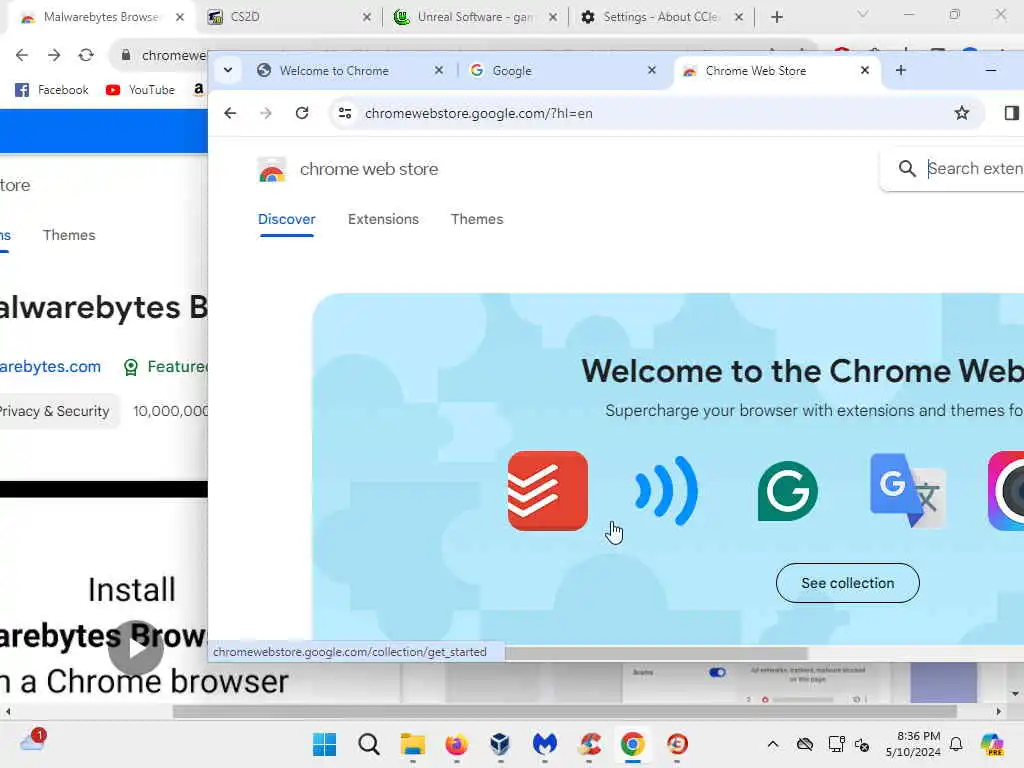Launch File Explorer from the taskbar
The height and width of the screenshot is (768, 1024).
[x=413, y=744]
